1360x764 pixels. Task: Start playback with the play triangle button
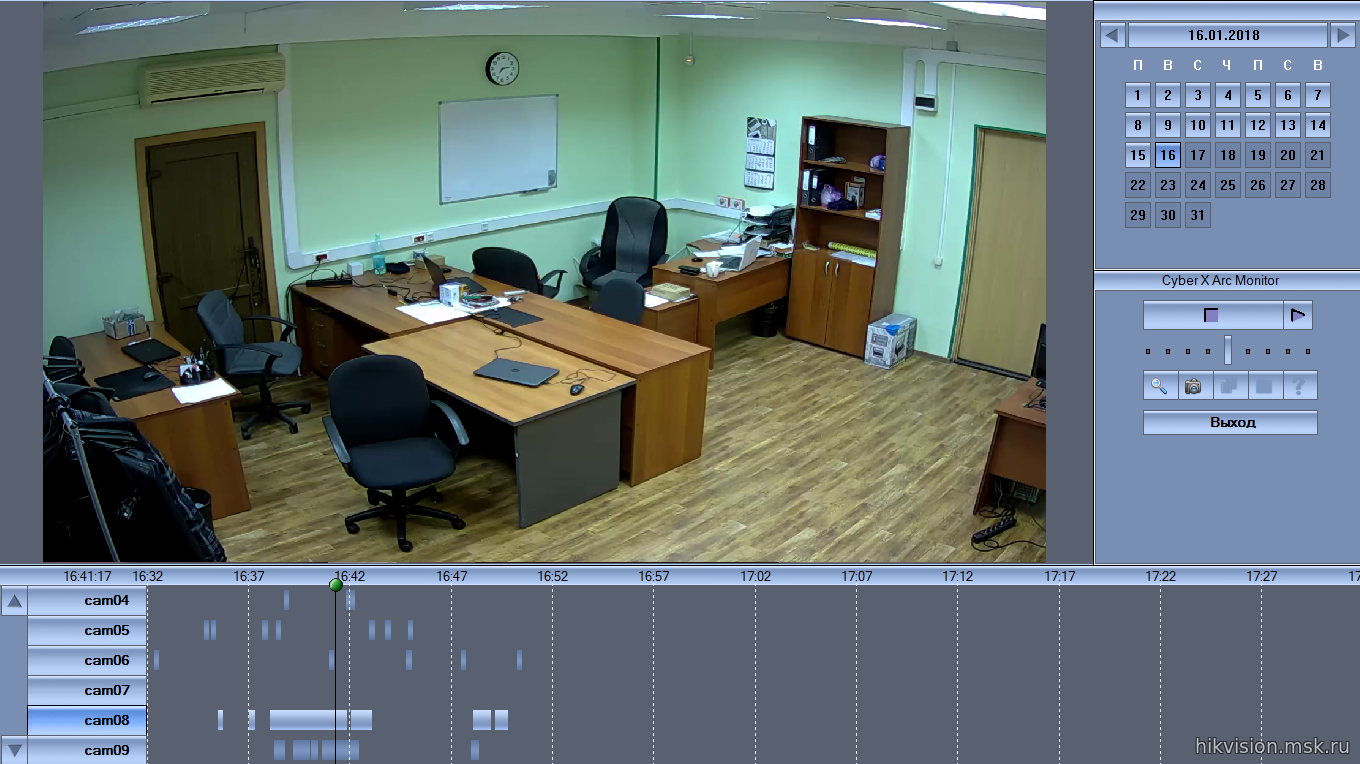[x=1298, y=315]
